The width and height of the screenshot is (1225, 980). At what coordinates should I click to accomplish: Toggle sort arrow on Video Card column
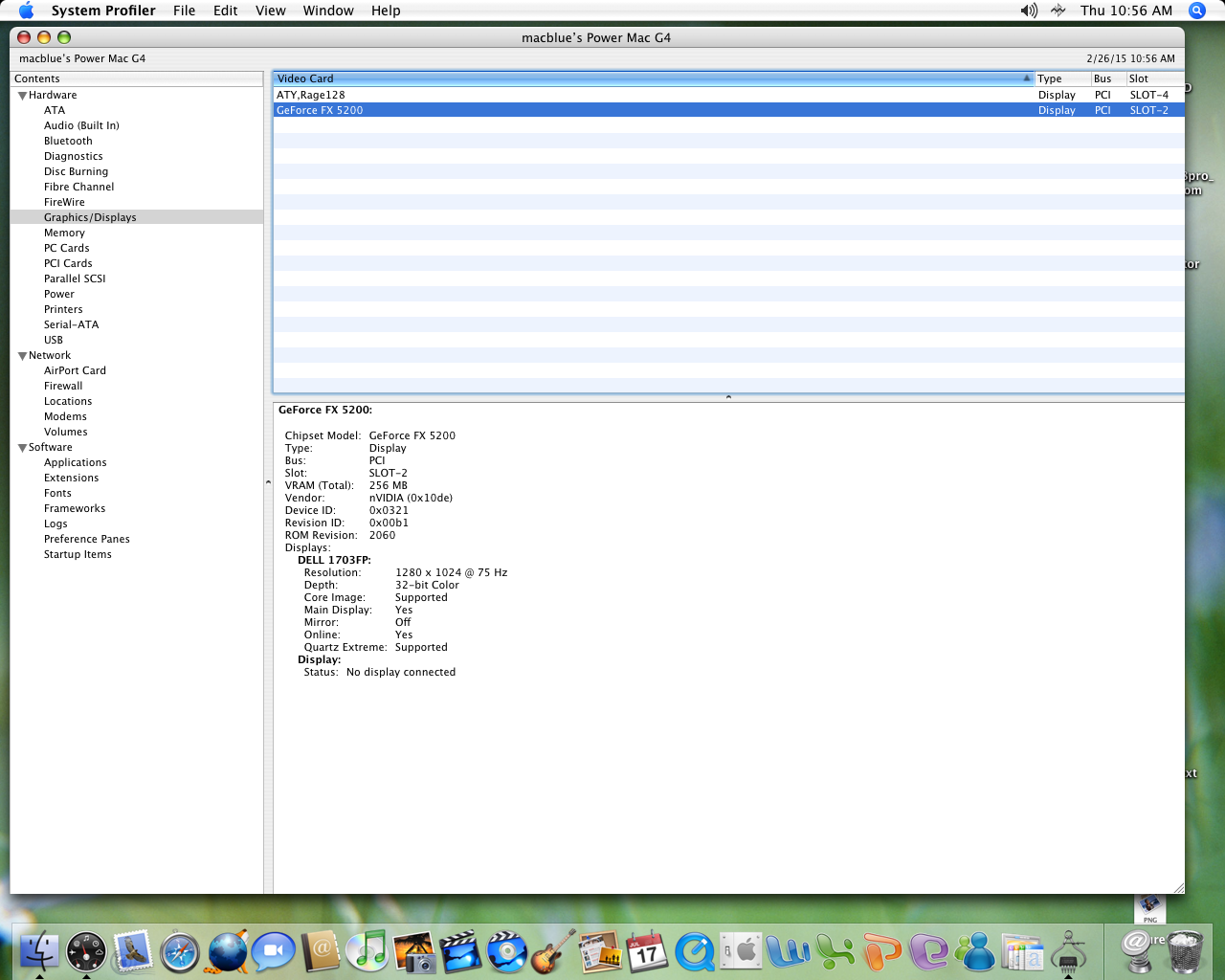click(x=1027, y=78)
